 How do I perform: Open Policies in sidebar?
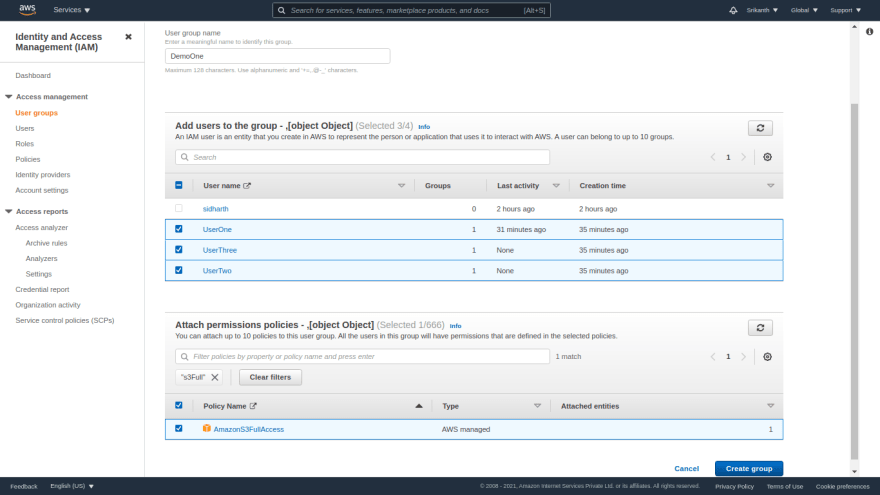[28, 159]
